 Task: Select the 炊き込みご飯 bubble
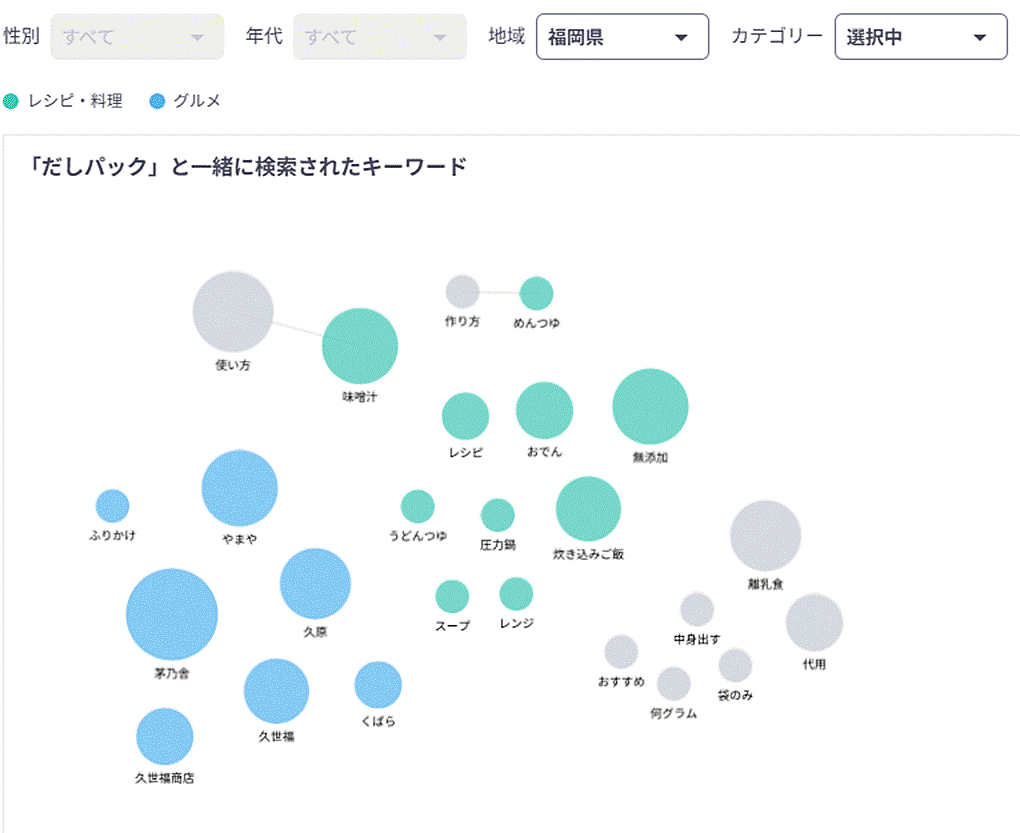pos(588,509)
